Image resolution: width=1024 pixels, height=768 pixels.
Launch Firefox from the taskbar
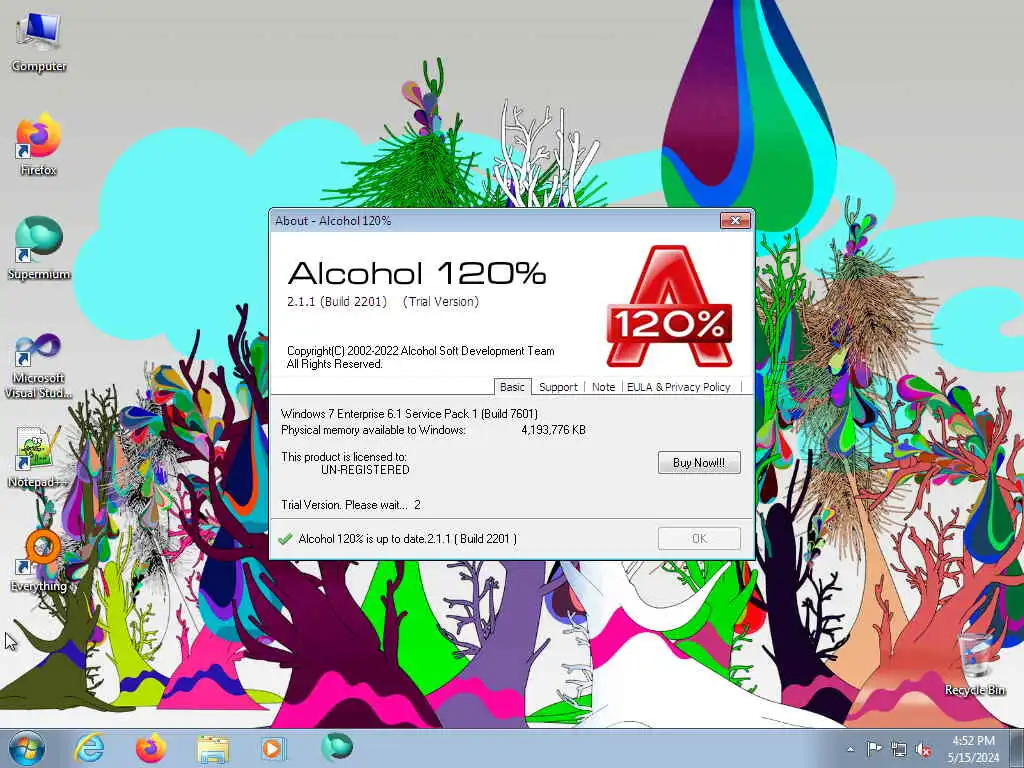tap(151, 748)
